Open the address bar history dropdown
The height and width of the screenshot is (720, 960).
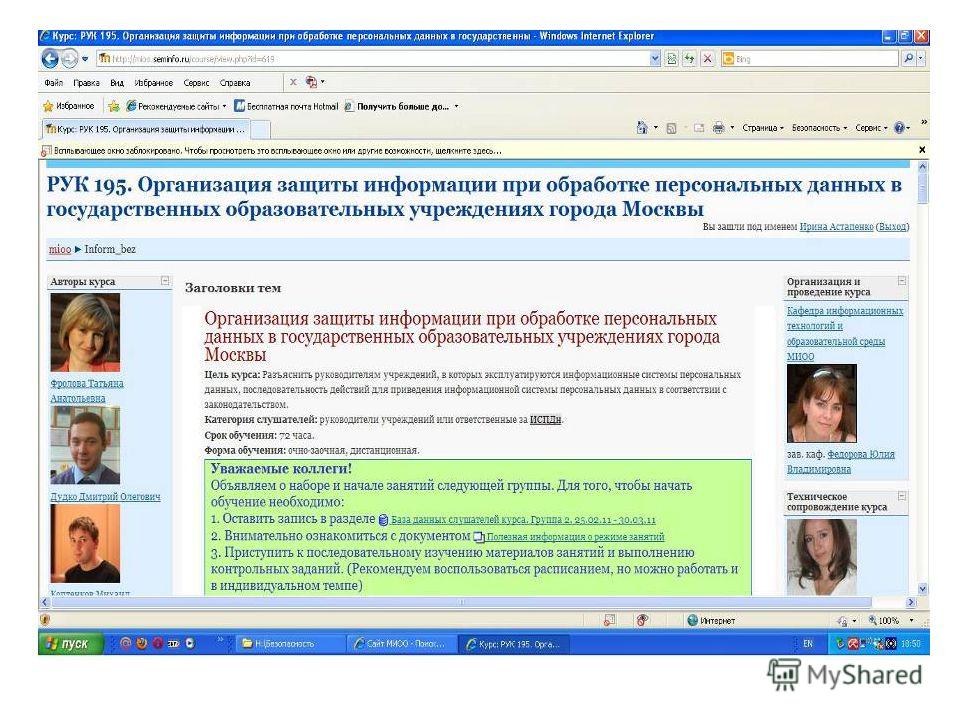(655, 59)
